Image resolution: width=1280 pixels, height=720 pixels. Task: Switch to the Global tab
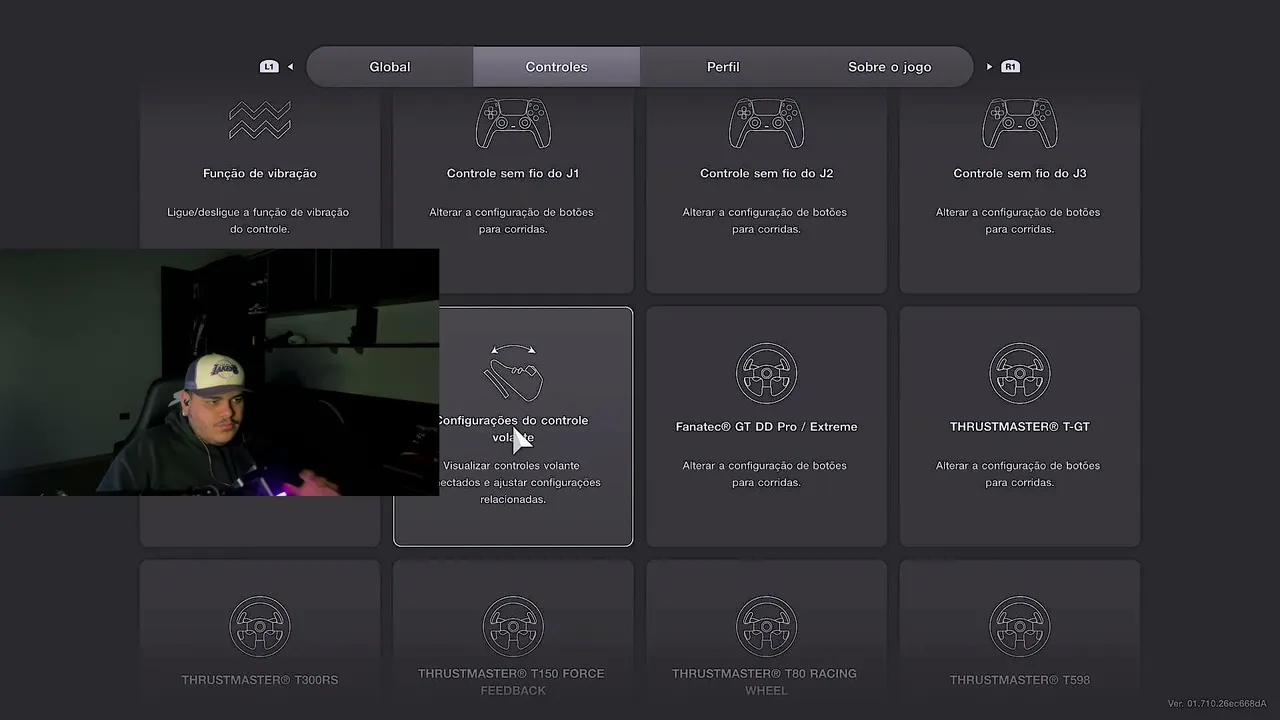(x=390, y=67)
